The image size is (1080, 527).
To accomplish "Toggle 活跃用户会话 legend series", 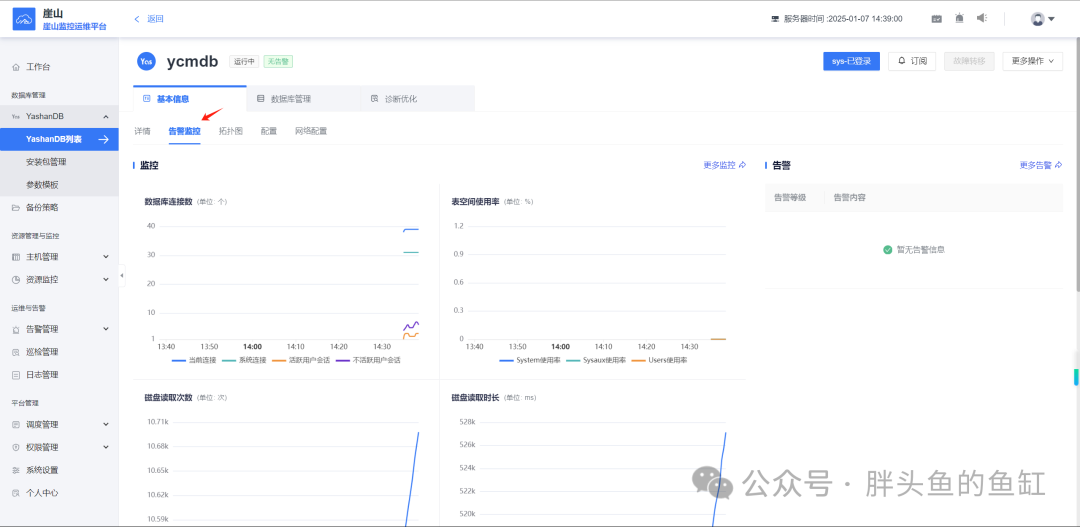I will click(x=300, y=360).
